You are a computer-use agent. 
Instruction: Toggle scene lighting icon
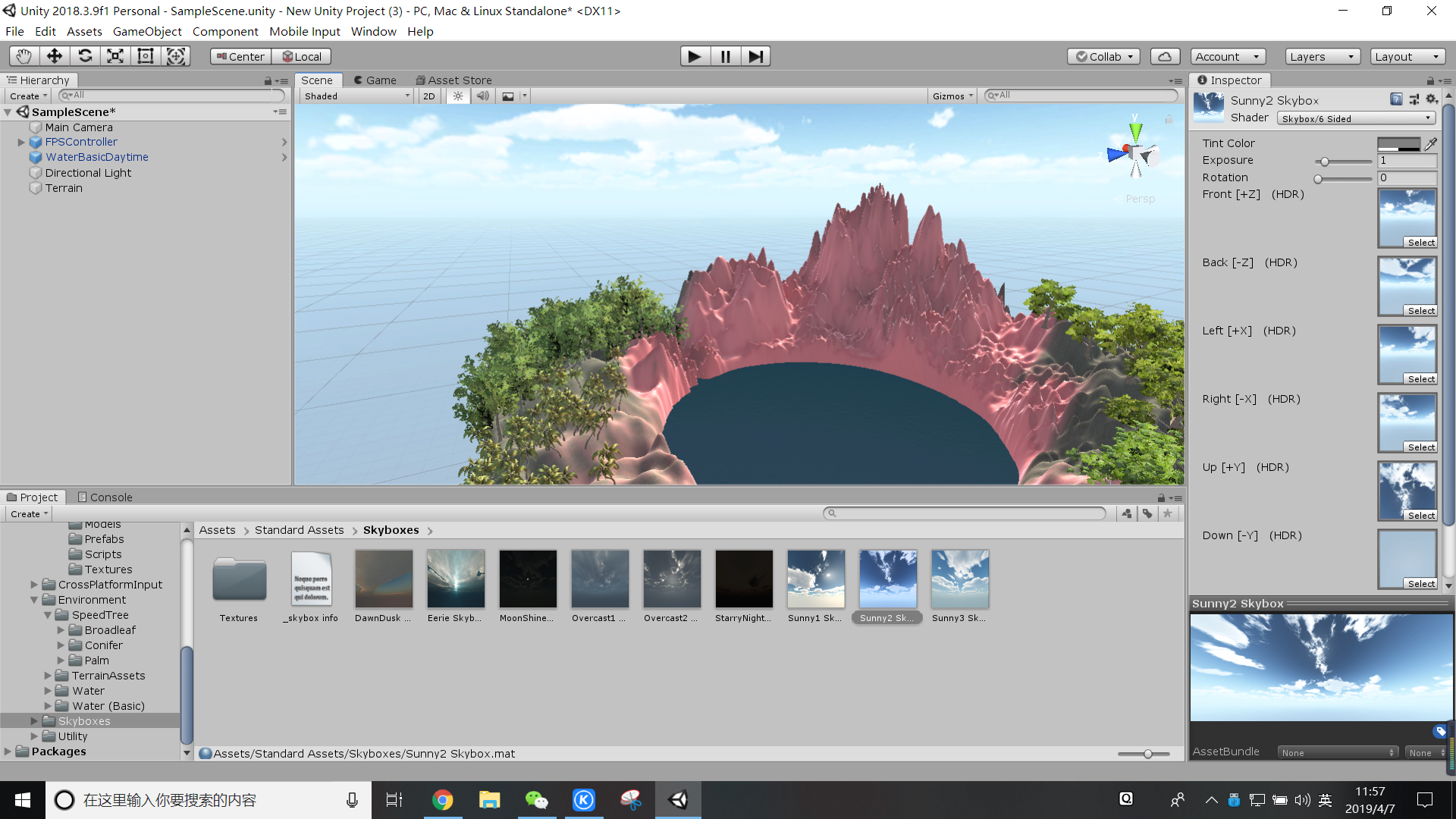click(x=458, y=96)
